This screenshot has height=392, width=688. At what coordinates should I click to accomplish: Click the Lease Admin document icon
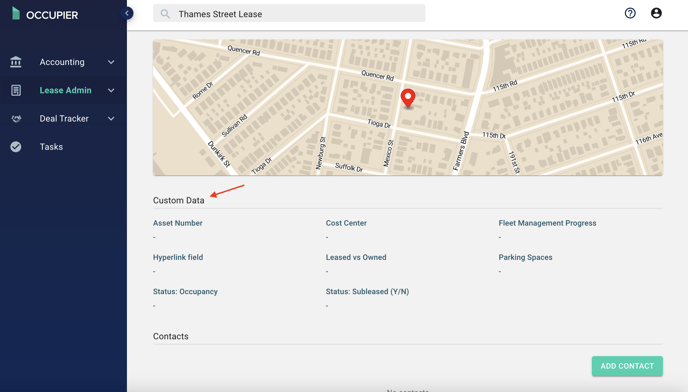[x=16, y=90]
